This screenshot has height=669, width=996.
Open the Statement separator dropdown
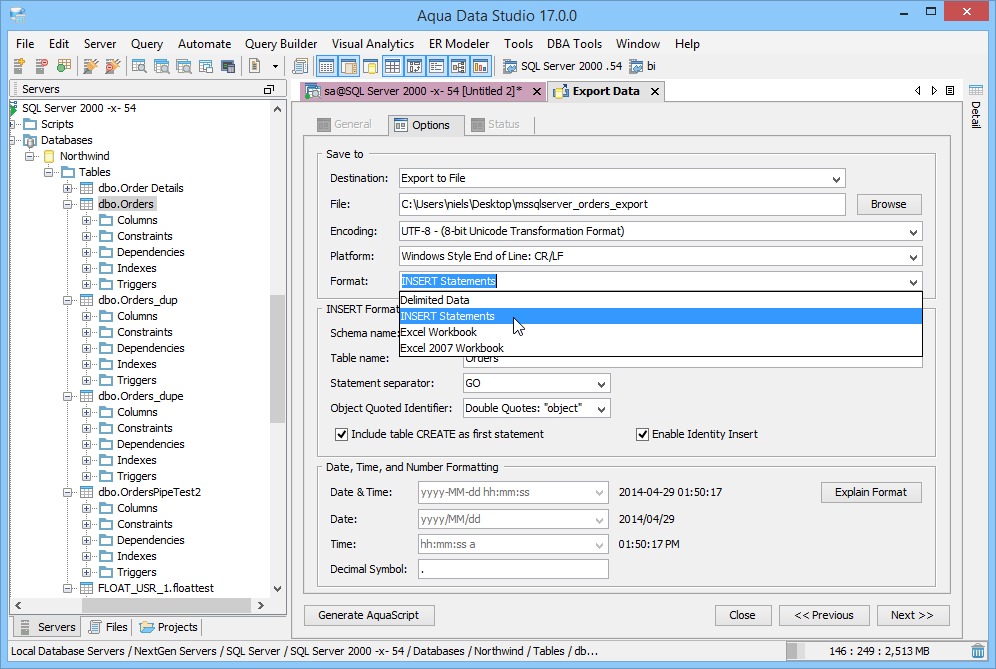(x=601, y=384)
